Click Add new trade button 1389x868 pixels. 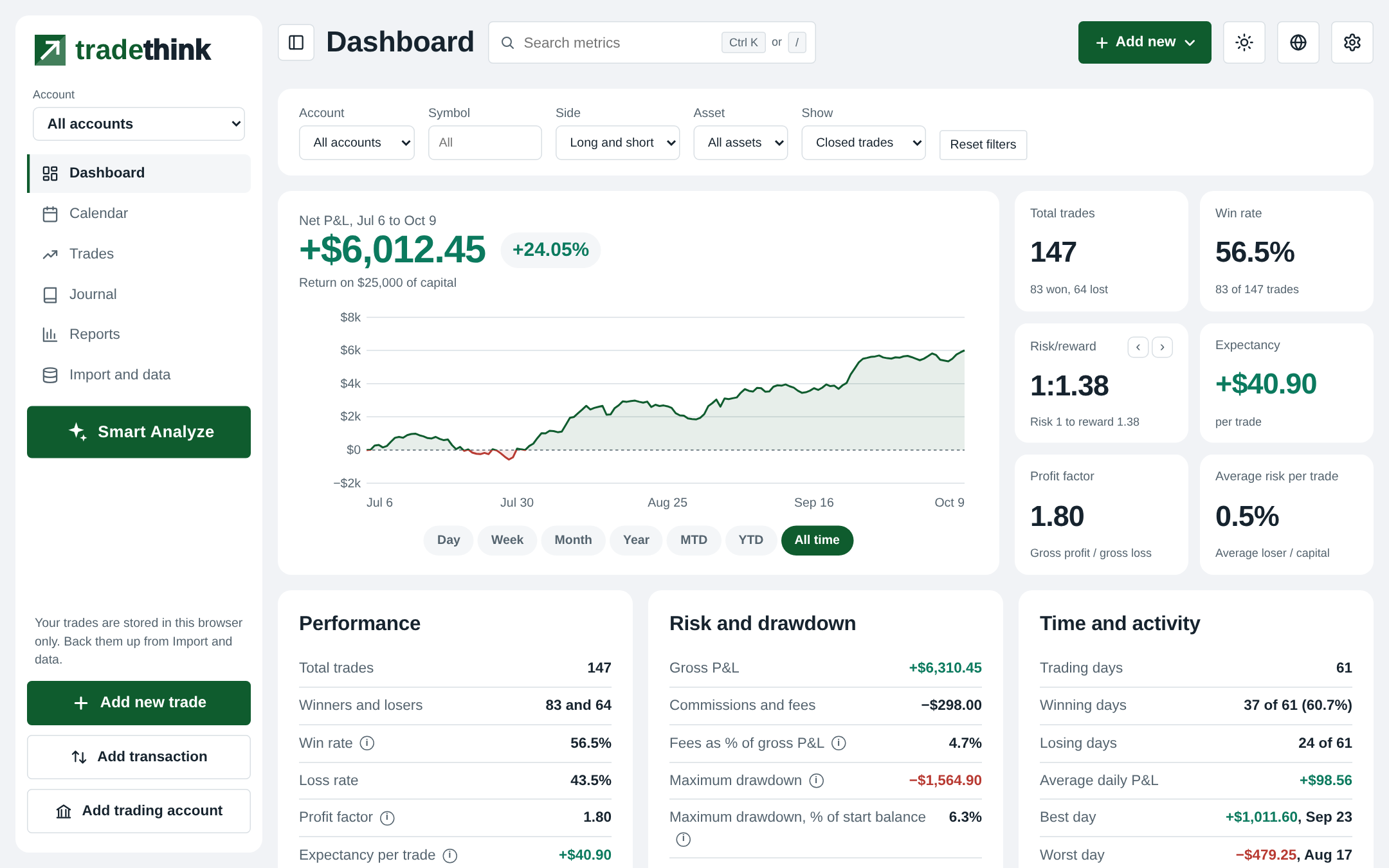coord(139,703)
